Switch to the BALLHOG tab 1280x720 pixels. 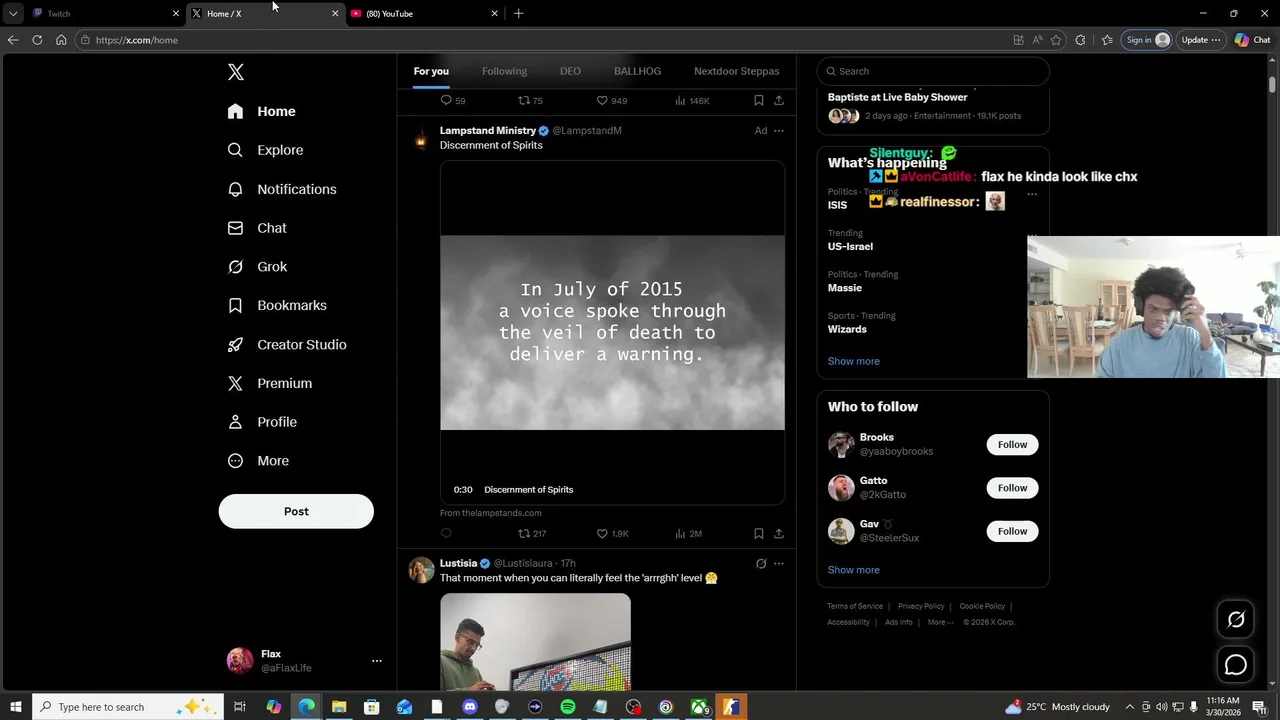pos(637,71)
